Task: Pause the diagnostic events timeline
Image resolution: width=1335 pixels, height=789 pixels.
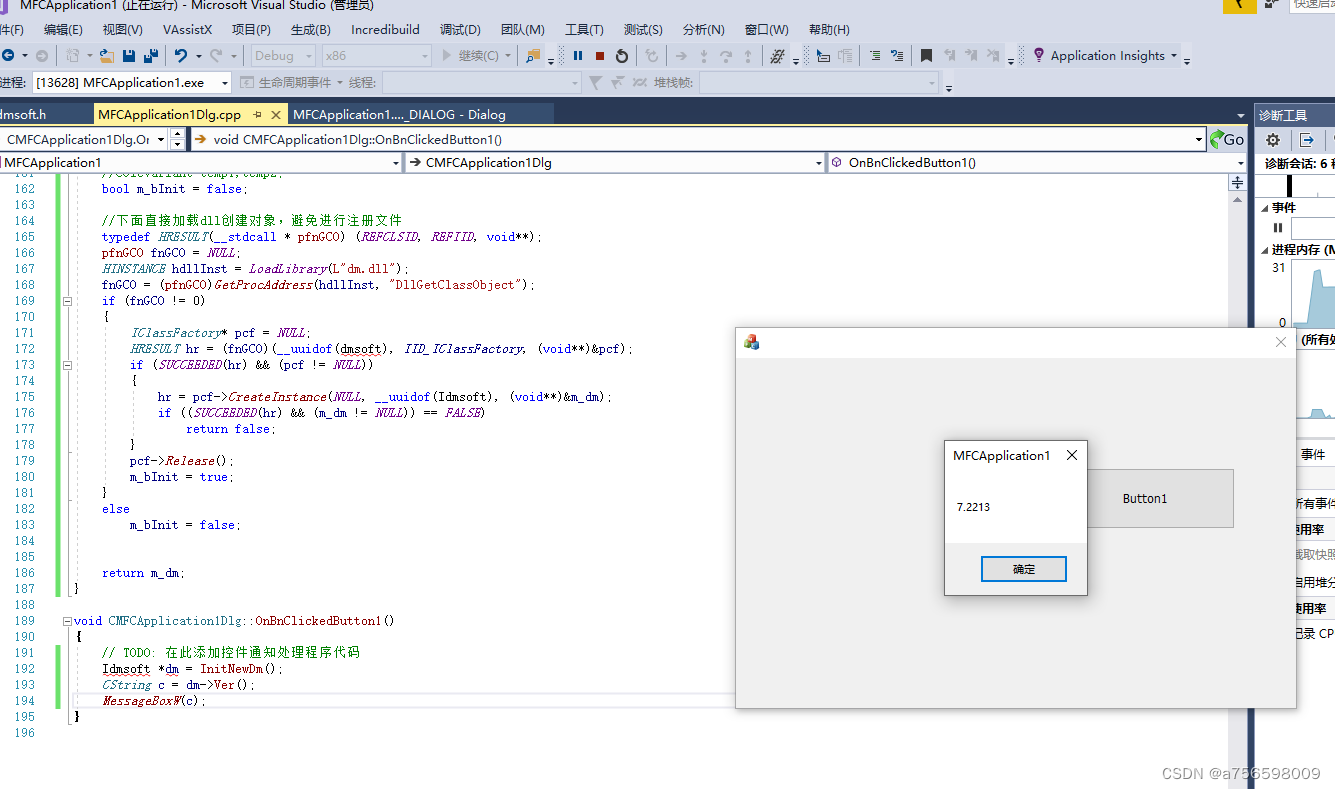Action: tap(1278, 228)
